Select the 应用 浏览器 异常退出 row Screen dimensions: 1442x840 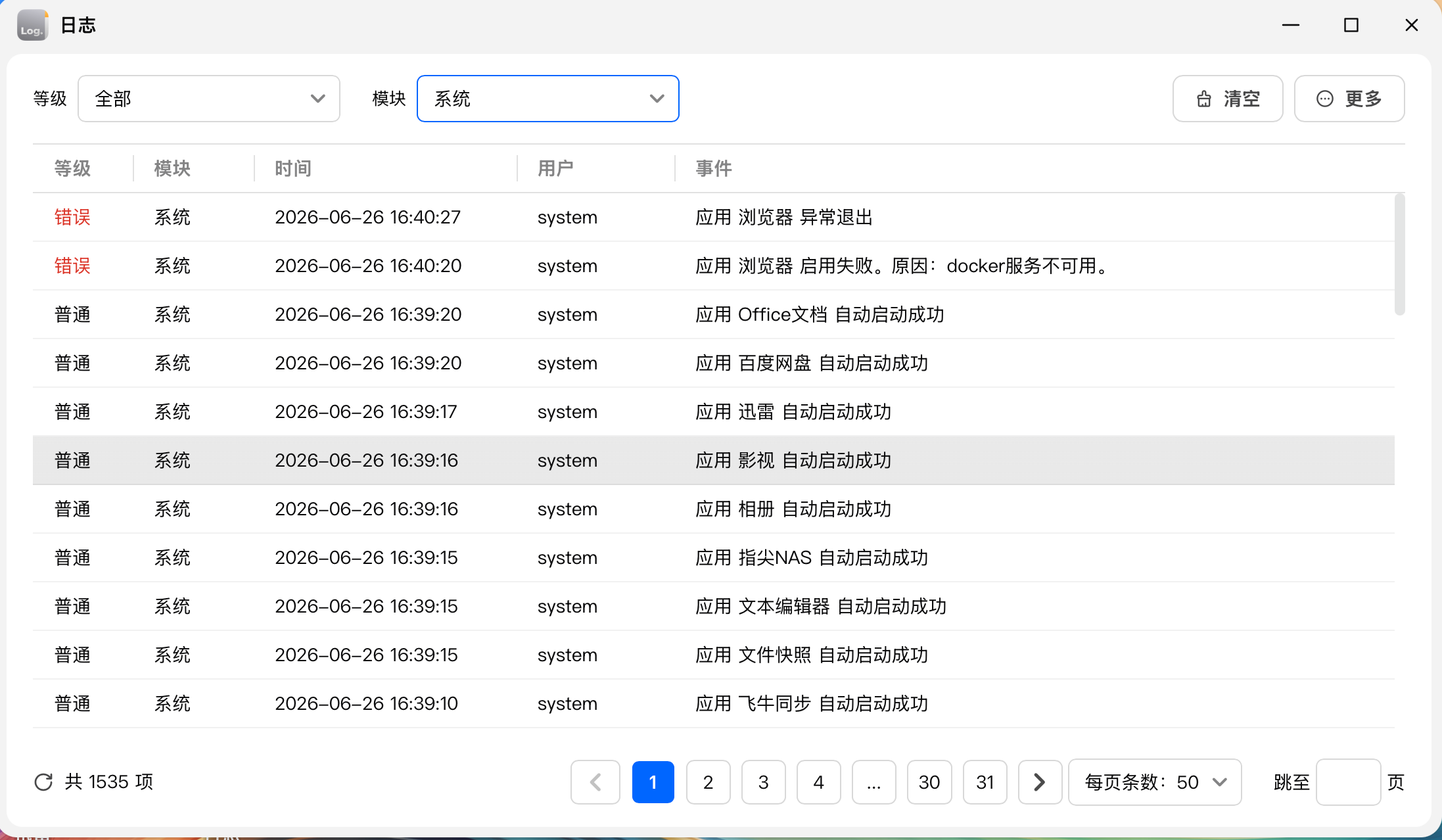coord(714,217)
